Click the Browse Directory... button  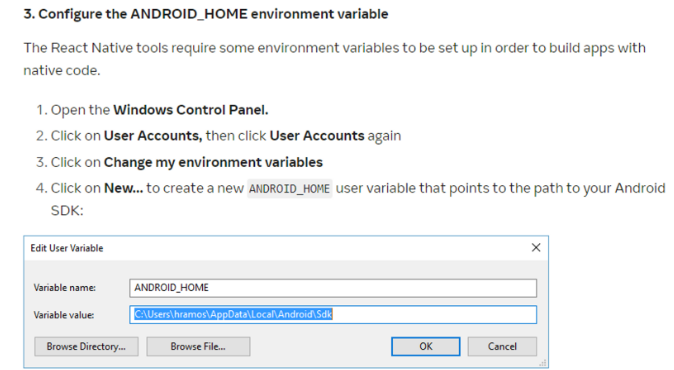click(86, 346)
